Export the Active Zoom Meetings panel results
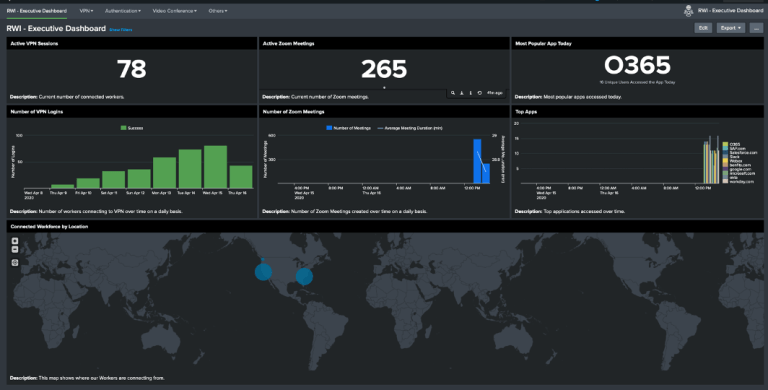The width and height of the screenshot is (768, 390). coord(462,93)
